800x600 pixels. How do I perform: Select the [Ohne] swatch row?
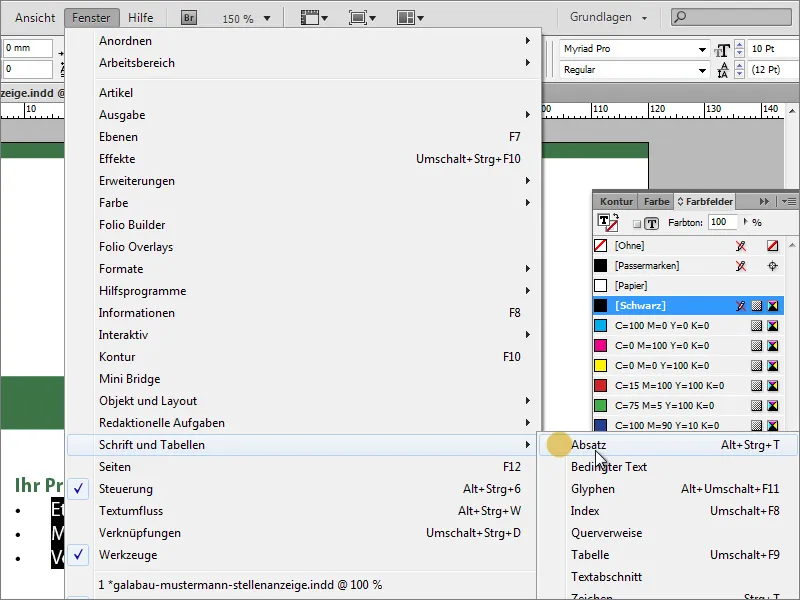(688, 246)
